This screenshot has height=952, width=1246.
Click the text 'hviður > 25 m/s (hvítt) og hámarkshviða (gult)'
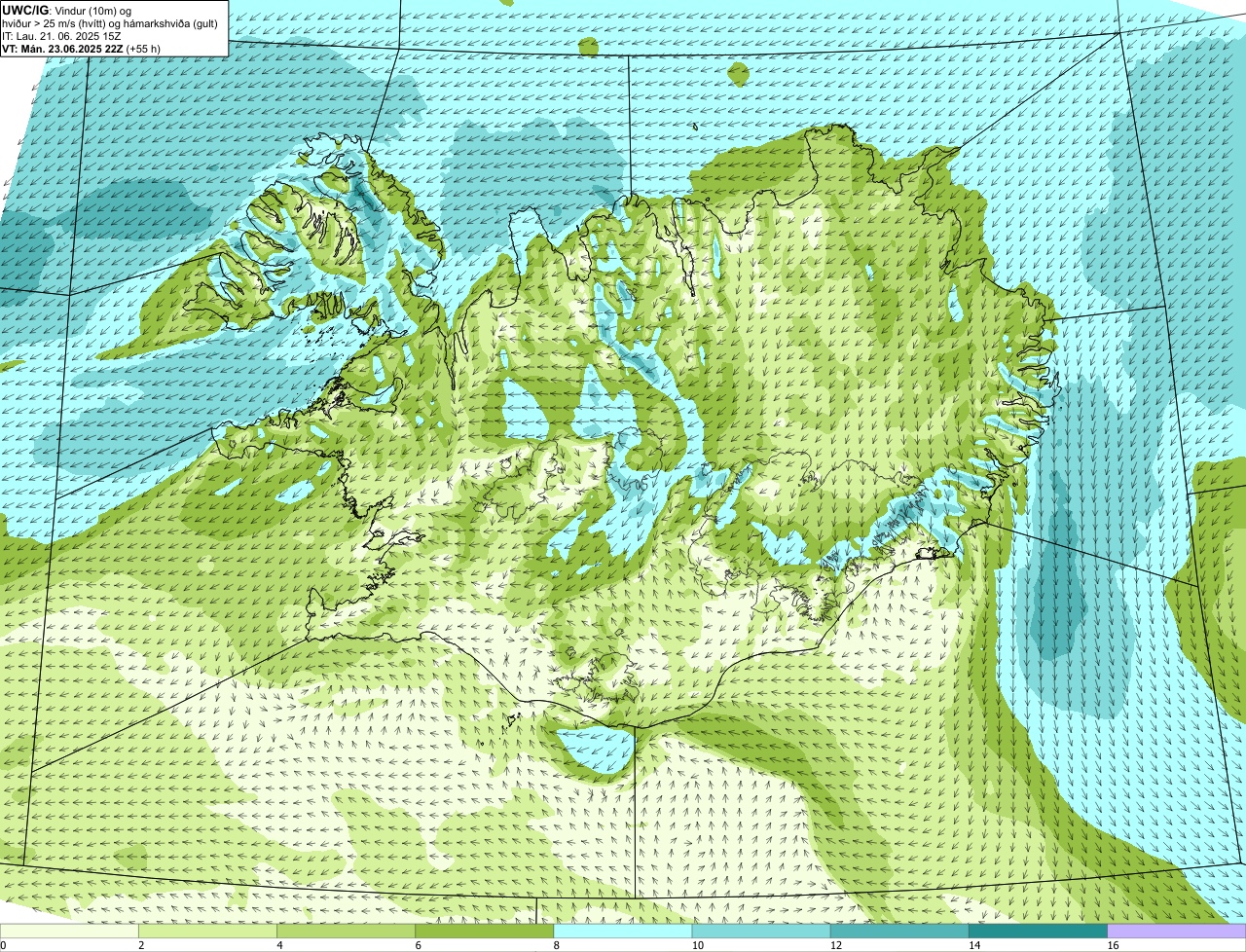110,23
